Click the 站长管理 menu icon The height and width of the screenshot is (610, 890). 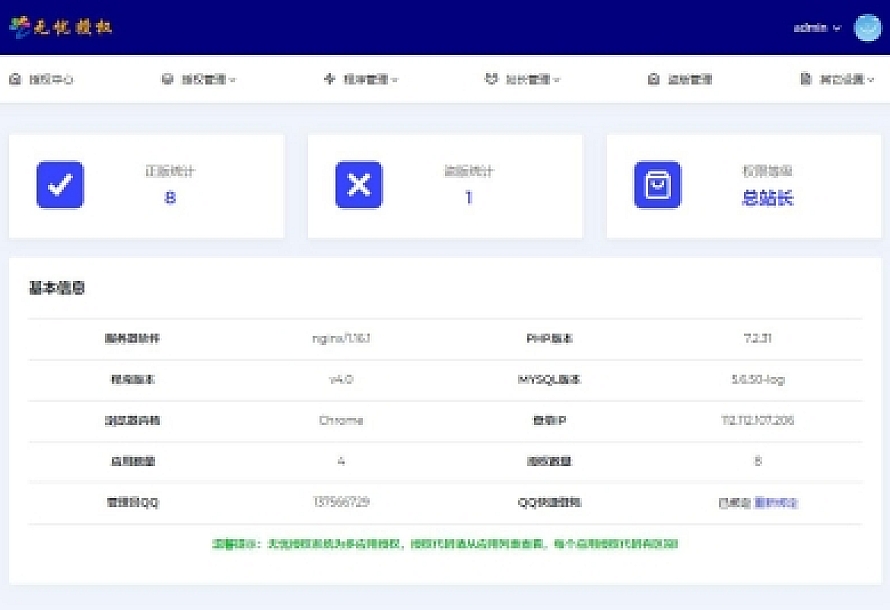[491, 79]
